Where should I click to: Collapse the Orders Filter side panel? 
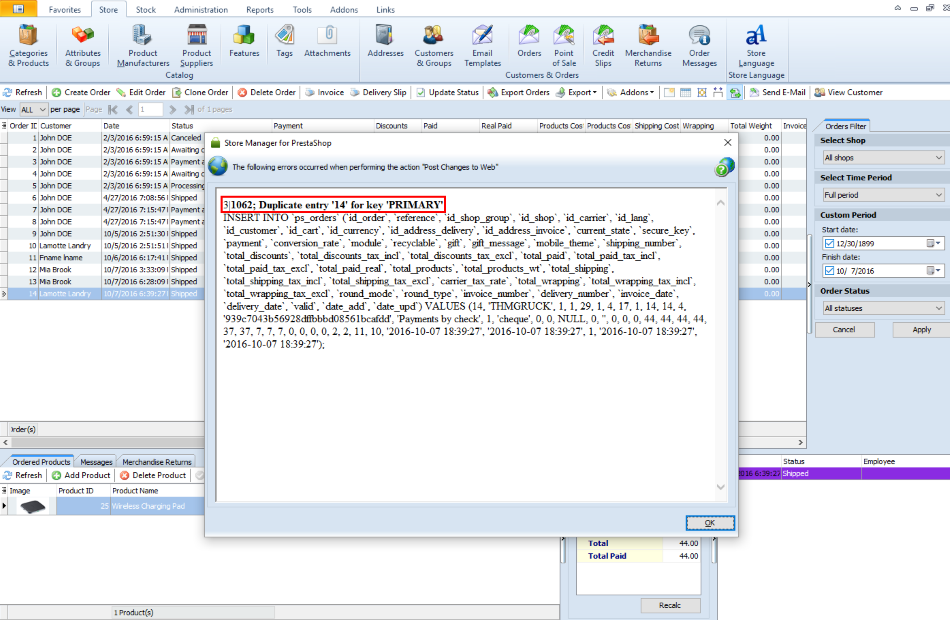click(x=809, y=284)
